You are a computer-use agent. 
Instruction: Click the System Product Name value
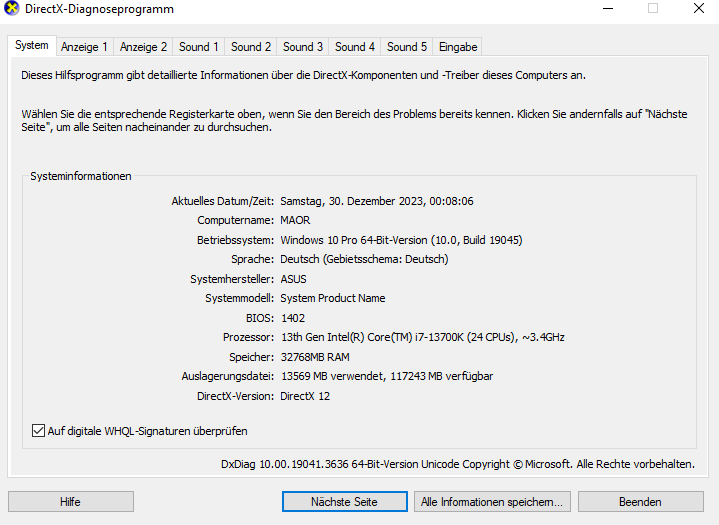(x=333, y=298)
